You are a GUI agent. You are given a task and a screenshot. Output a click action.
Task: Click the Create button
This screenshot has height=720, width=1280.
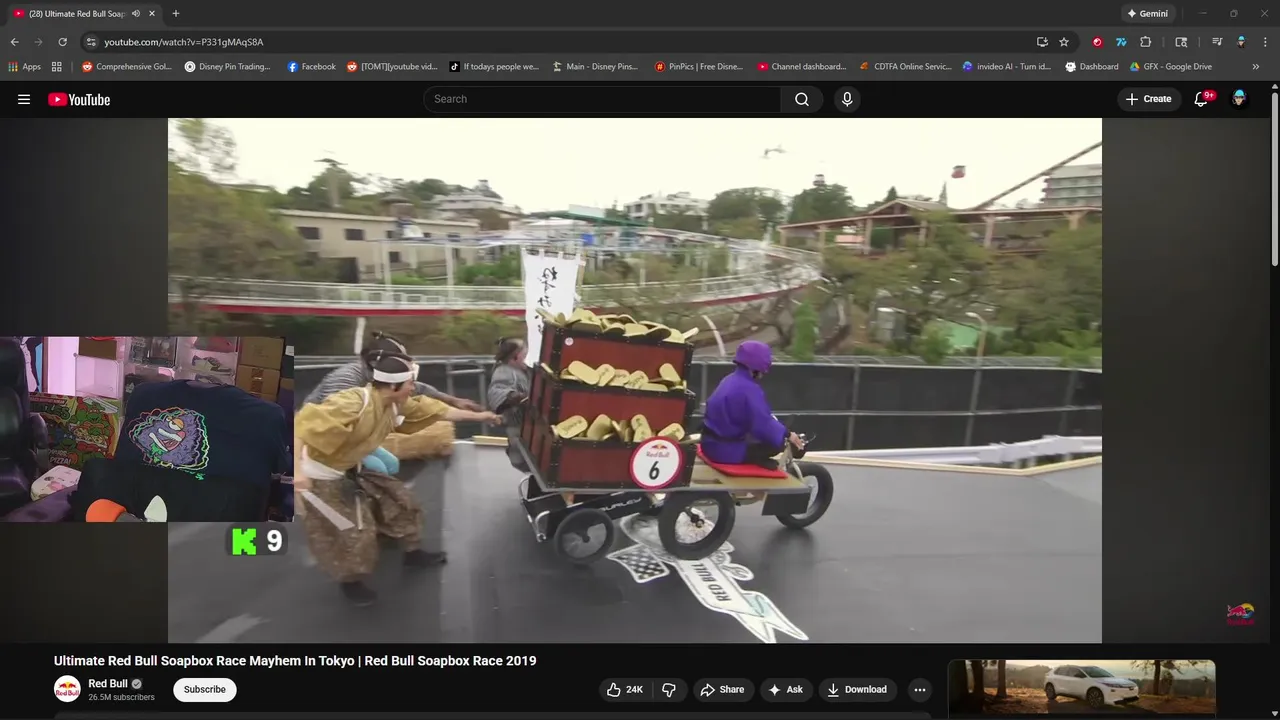[x=1148, y=99]
